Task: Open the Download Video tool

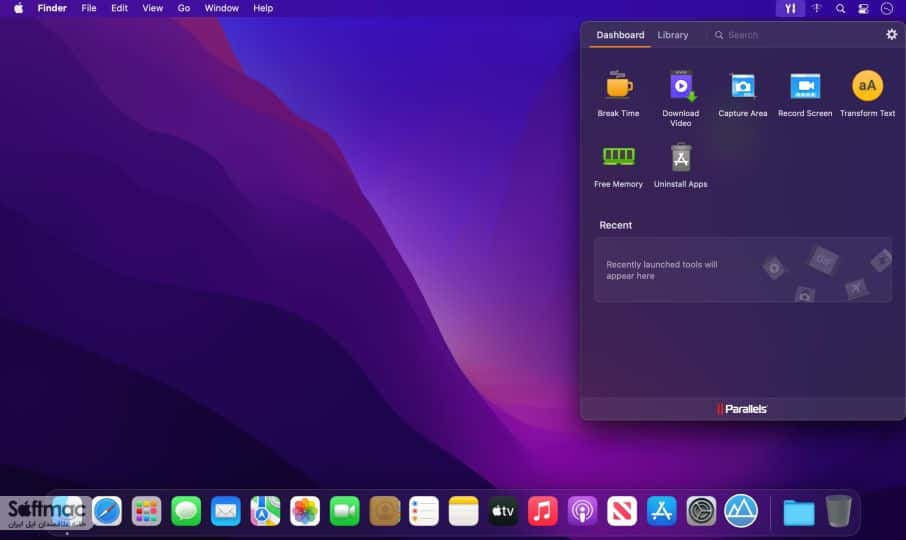Action: [x=681, y=99]
